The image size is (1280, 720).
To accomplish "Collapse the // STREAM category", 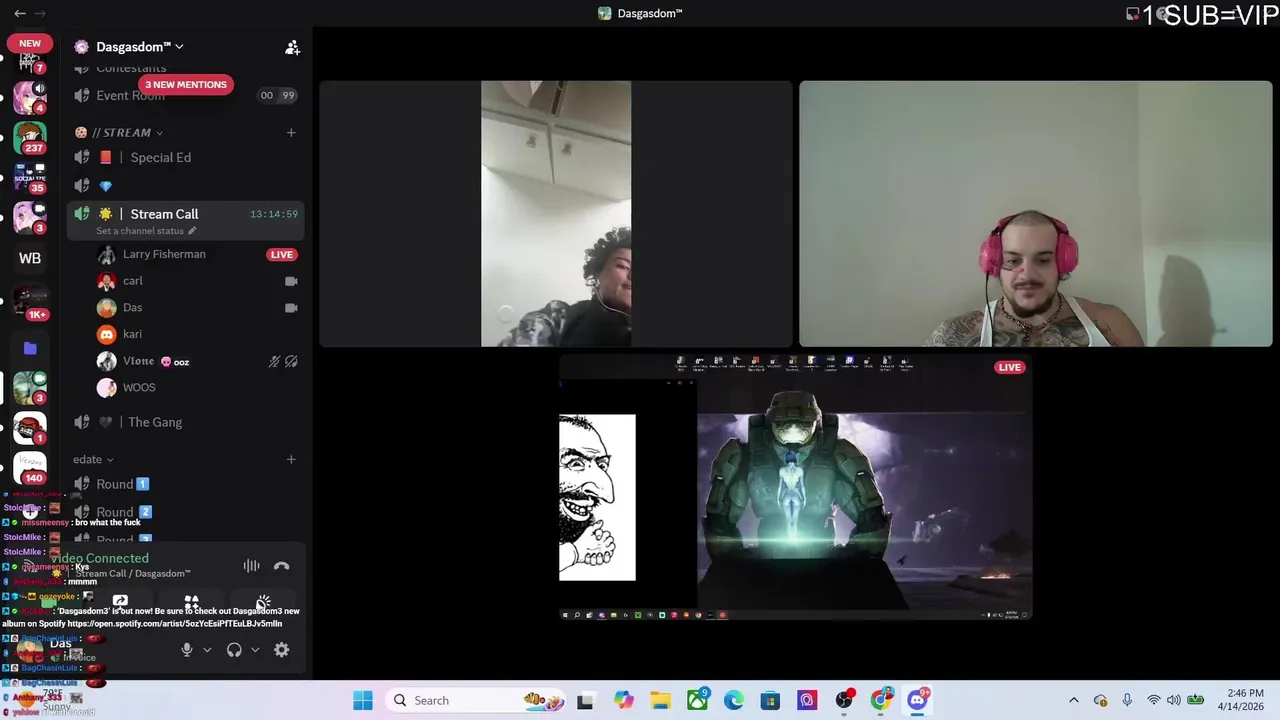I will [119, 132].
